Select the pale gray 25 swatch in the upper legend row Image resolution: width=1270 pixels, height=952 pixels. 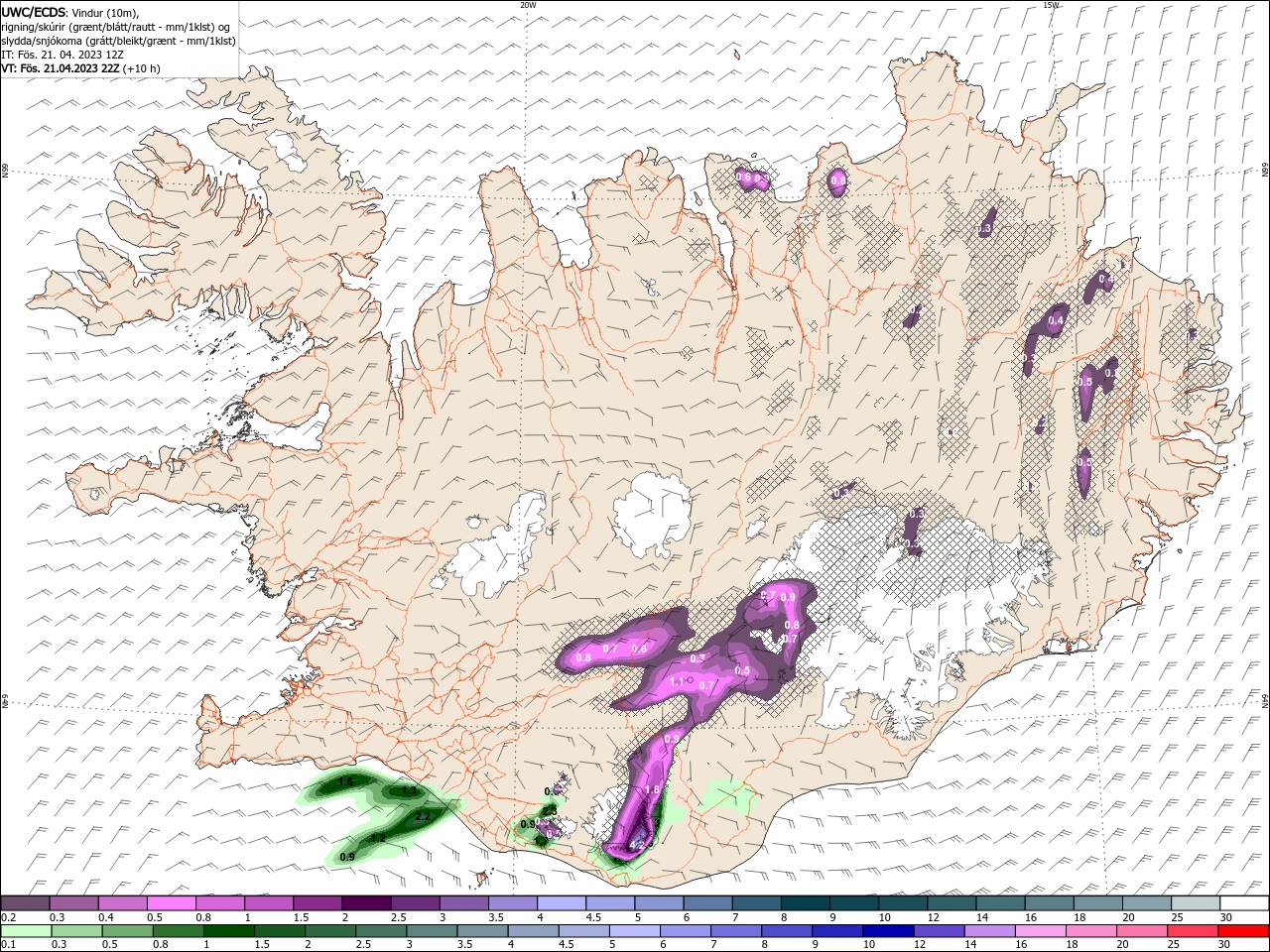point(1195,903)
